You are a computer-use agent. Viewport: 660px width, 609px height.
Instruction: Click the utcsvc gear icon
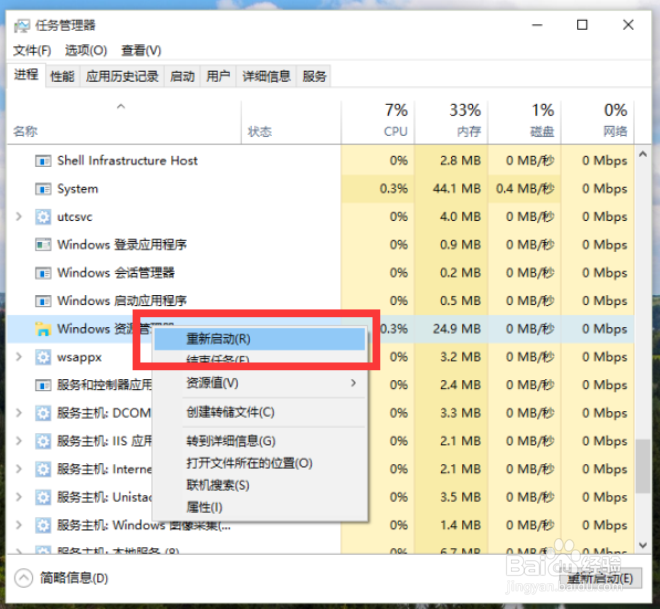pyautogui.click(x=43, y=217)
